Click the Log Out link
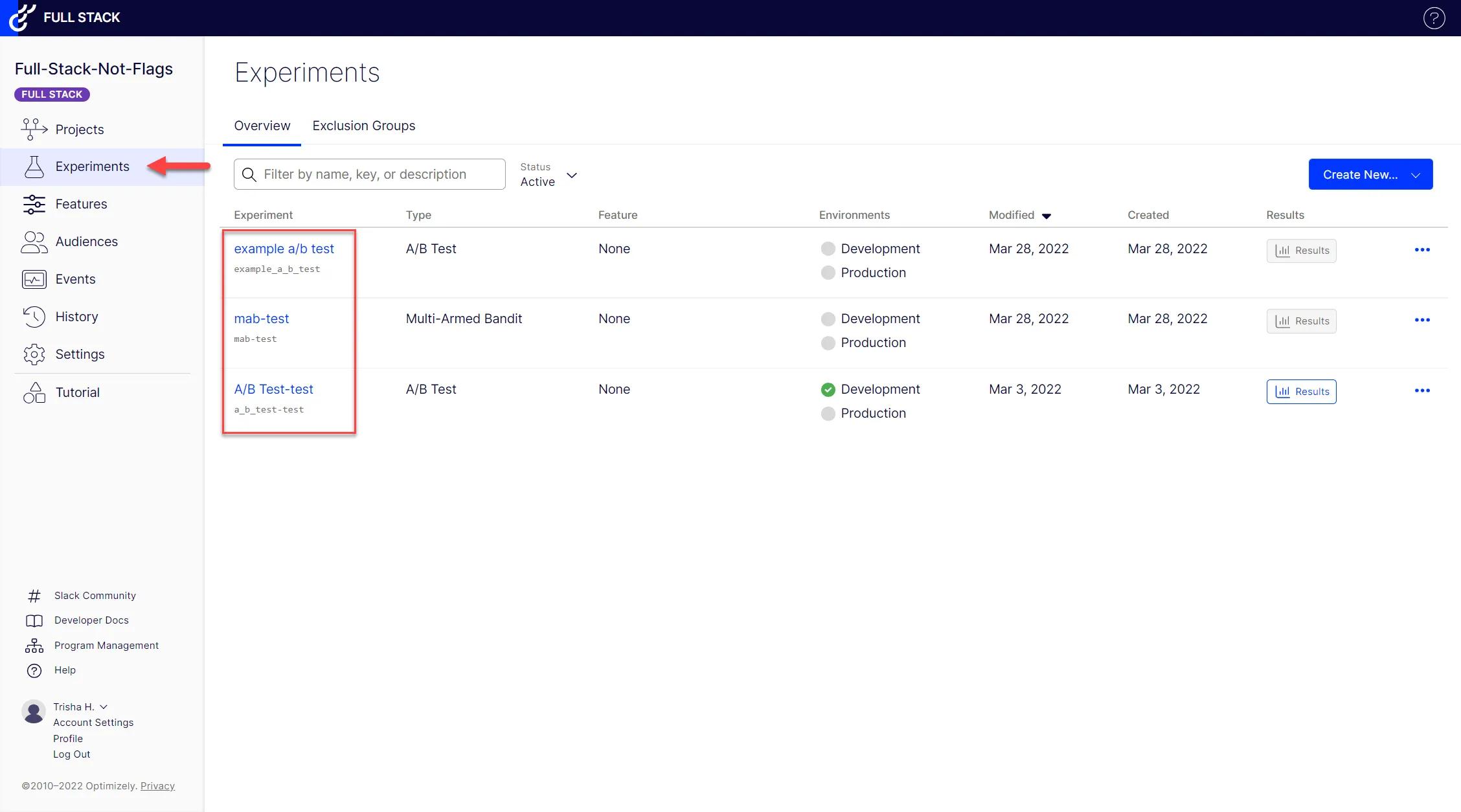 click(71, 754)
